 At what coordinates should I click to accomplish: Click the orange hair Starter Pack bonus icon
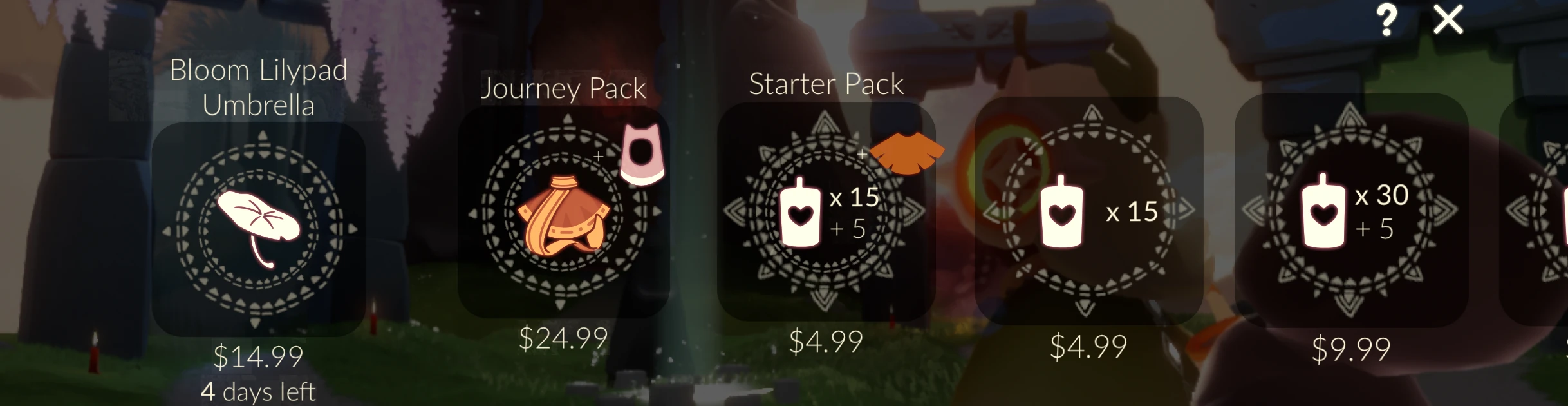[x=906, y=153]
